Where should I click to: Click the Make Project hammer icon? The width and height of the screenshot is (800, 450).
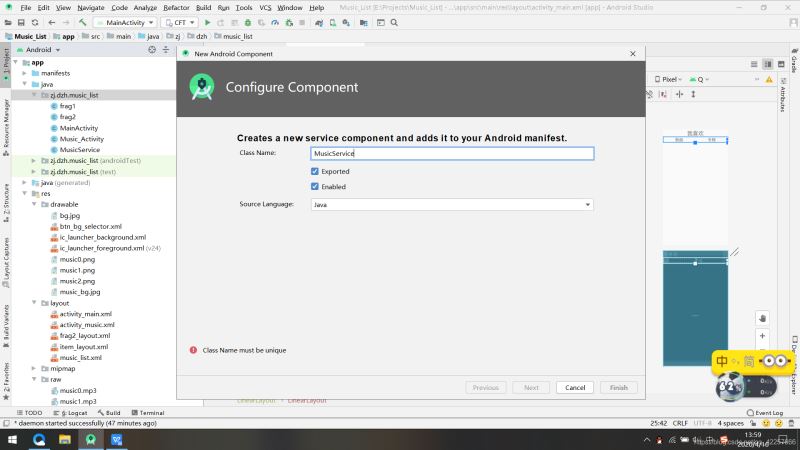pos(83,22)
